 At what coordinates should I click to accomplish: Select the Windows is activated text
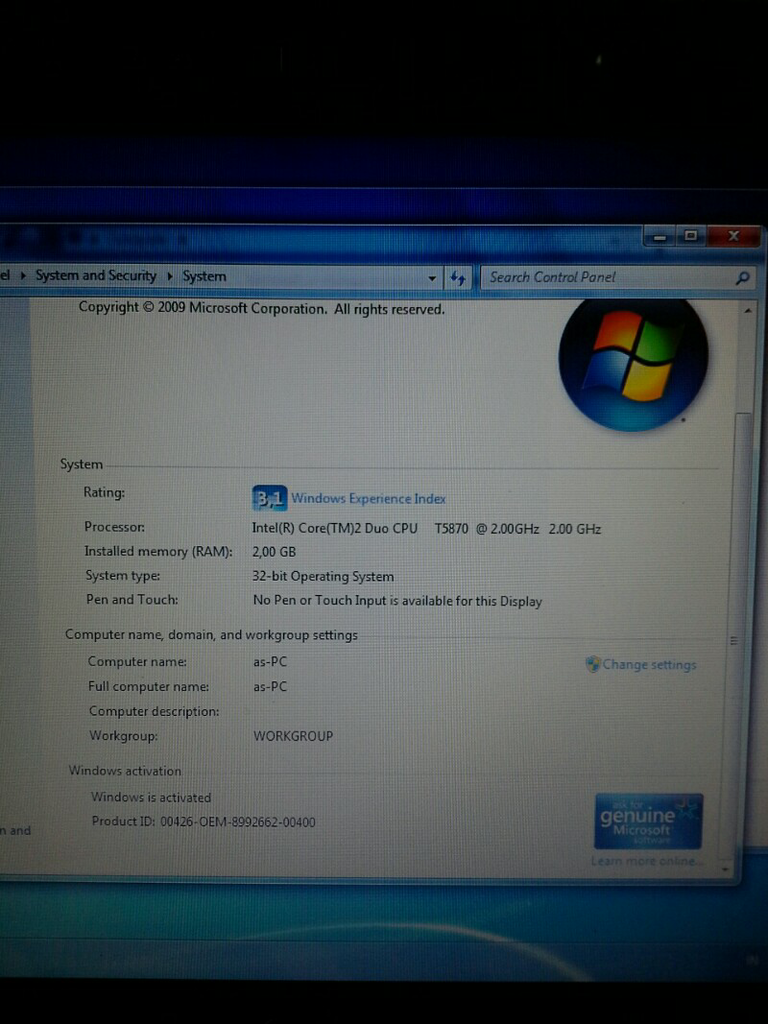click(x=152, y=797)
